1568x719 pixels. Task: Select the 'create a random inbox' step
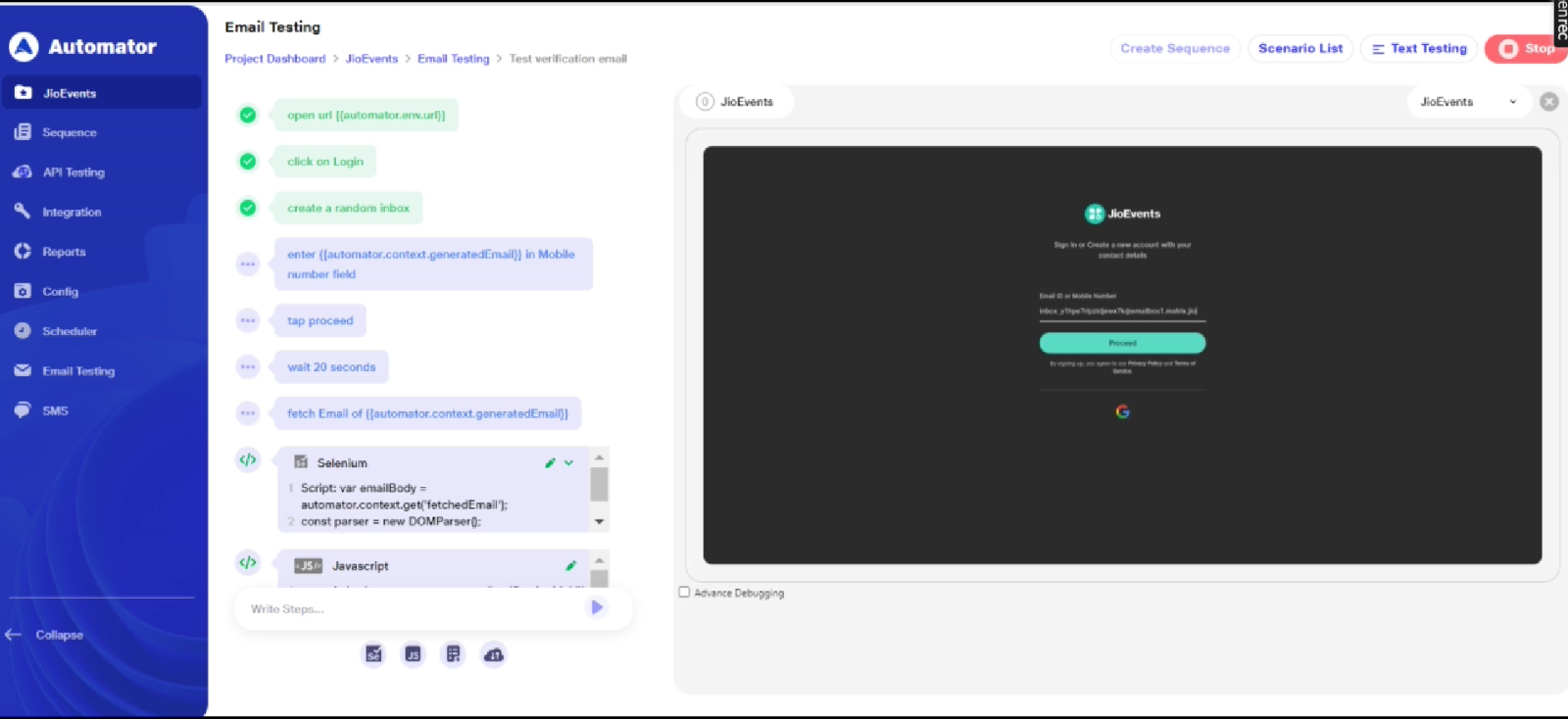[x=348, y=208]
